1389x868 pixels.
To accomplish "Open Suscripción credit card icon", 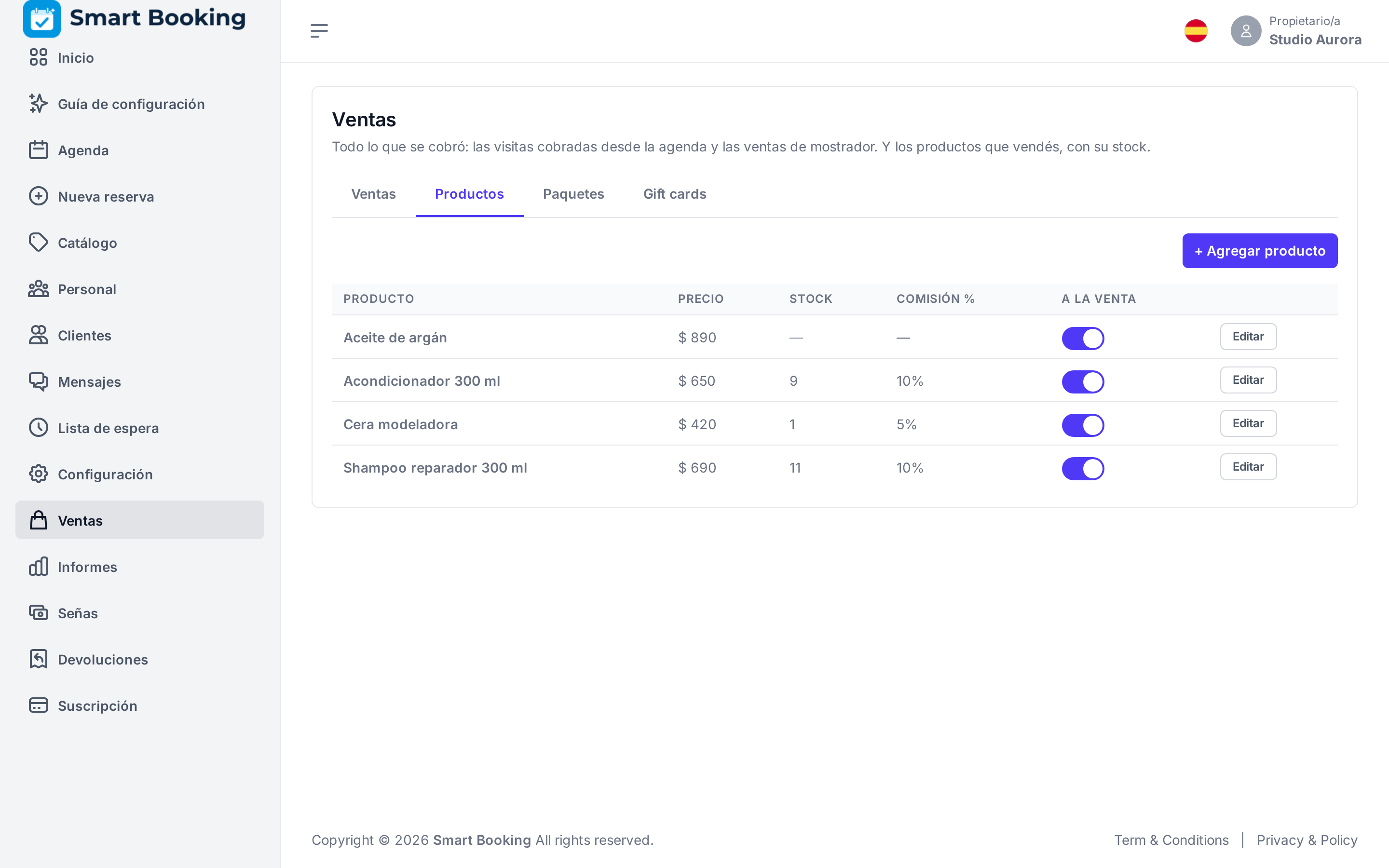I will click(x=39, y=705).
